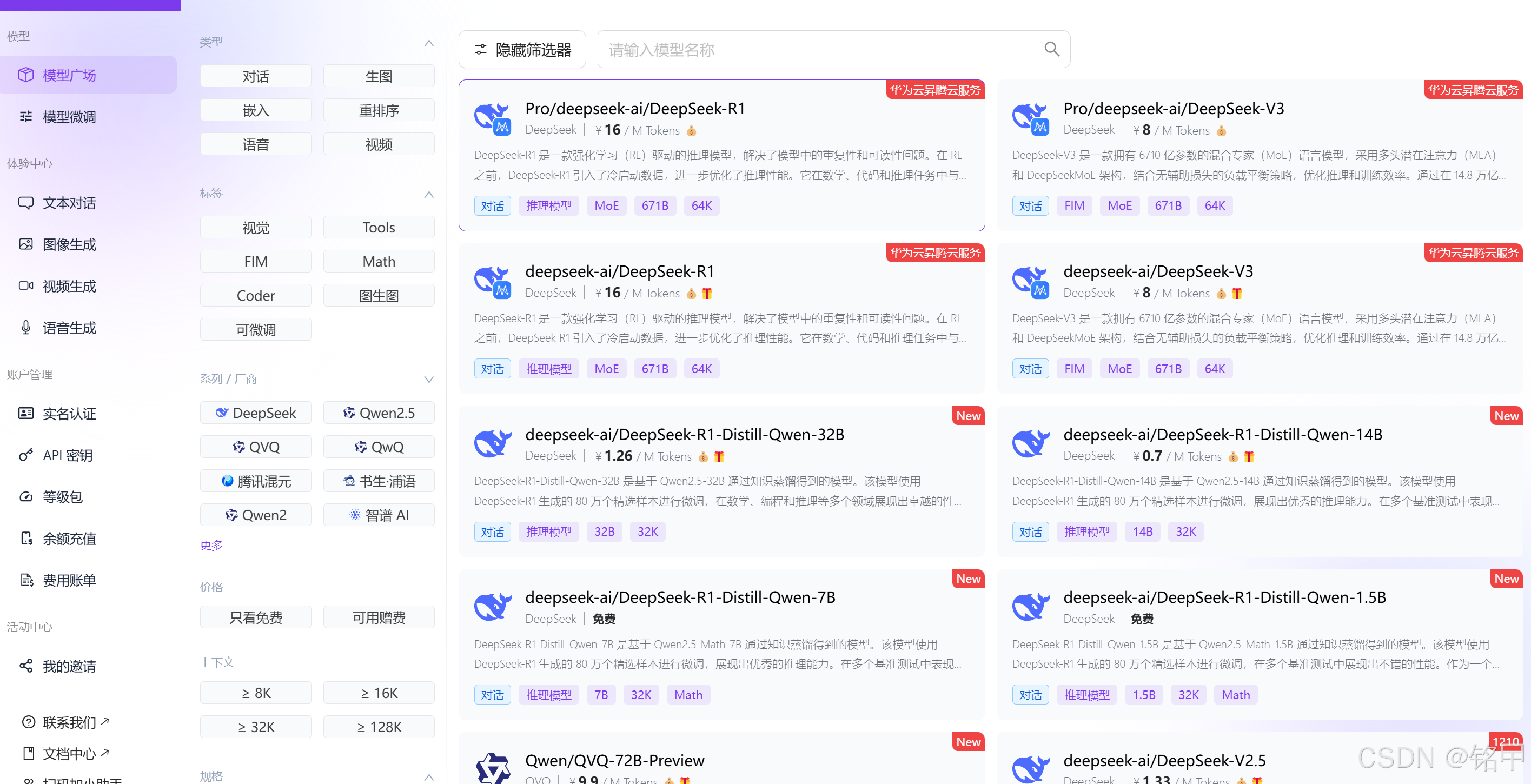The width and height of the screenshot is (1531, 784).
Task: Click the 图像生成 picture icon
Action: pos(25,244)
